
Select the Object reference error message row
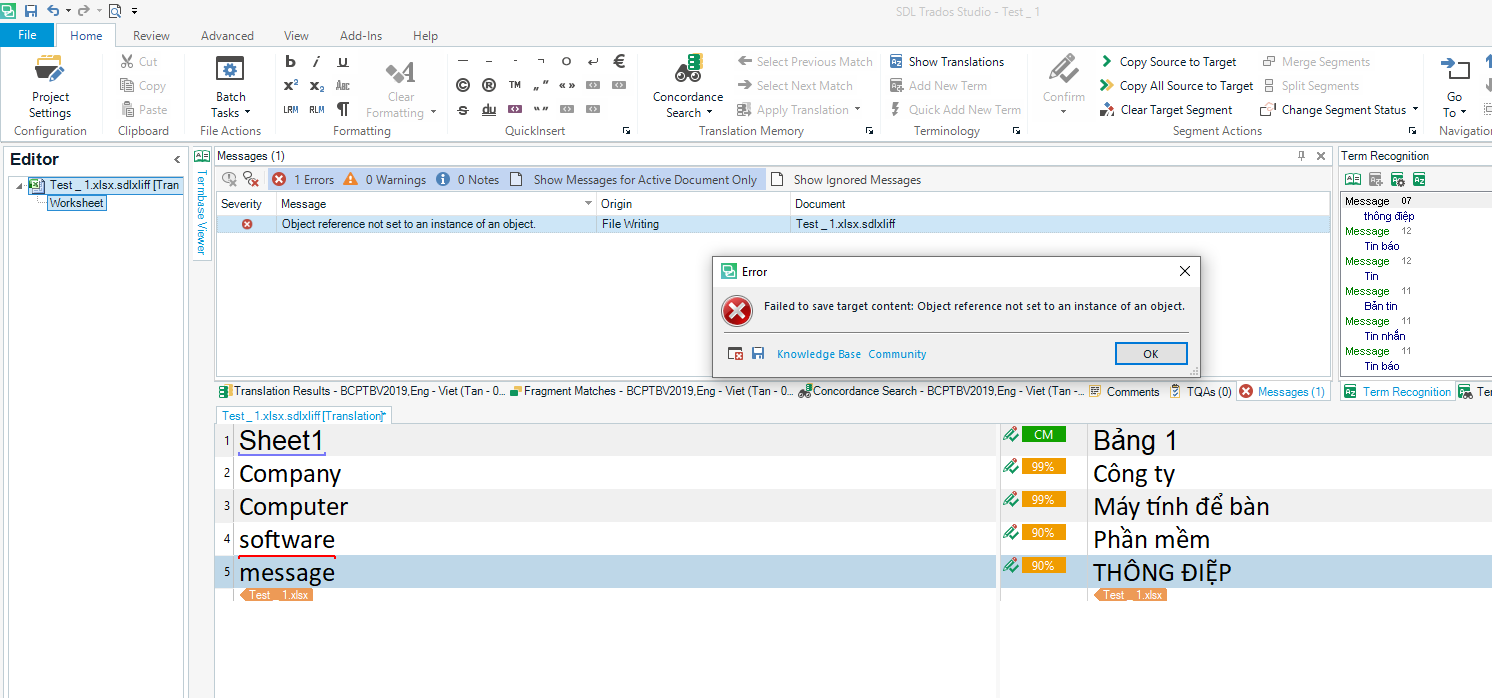click(773, 224)
